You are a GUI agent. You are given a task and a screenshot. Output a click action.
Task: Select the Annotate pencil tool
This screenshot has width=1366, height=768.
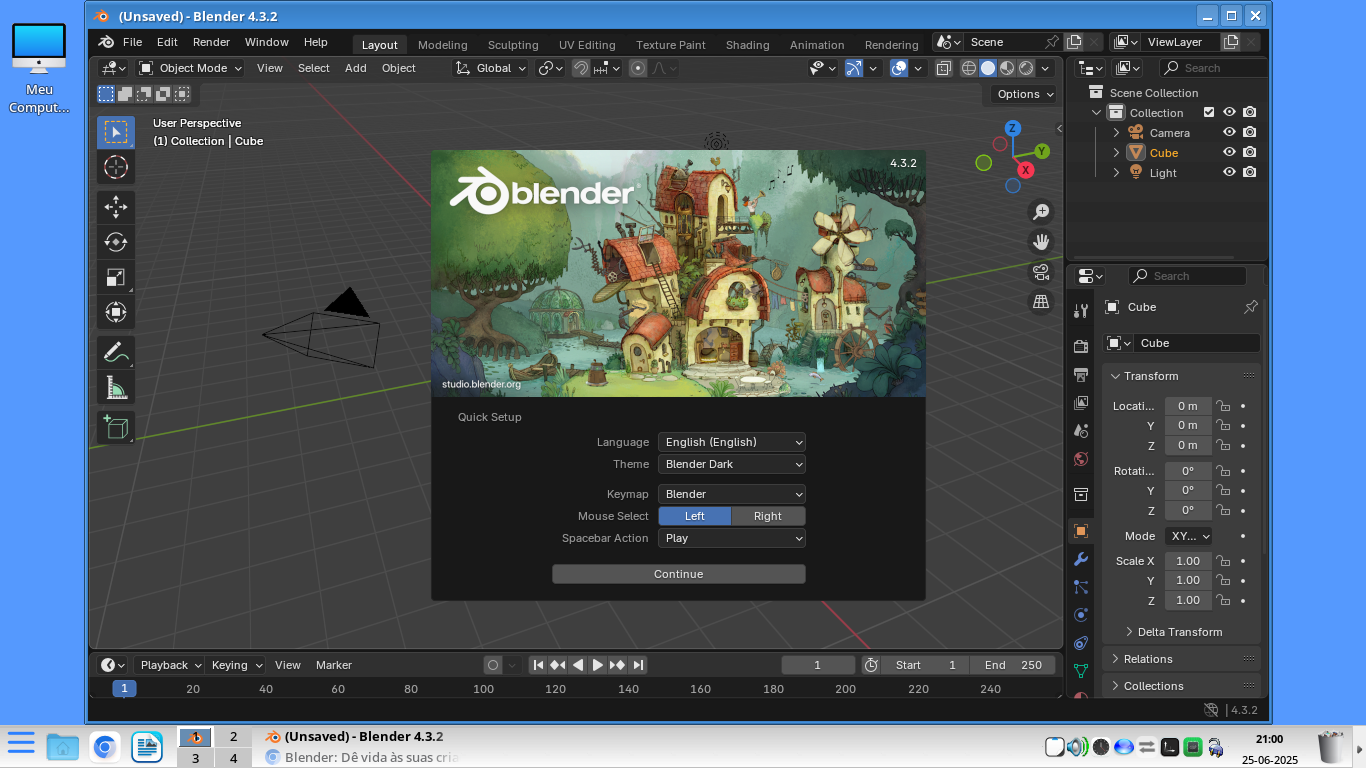(116, 352)
